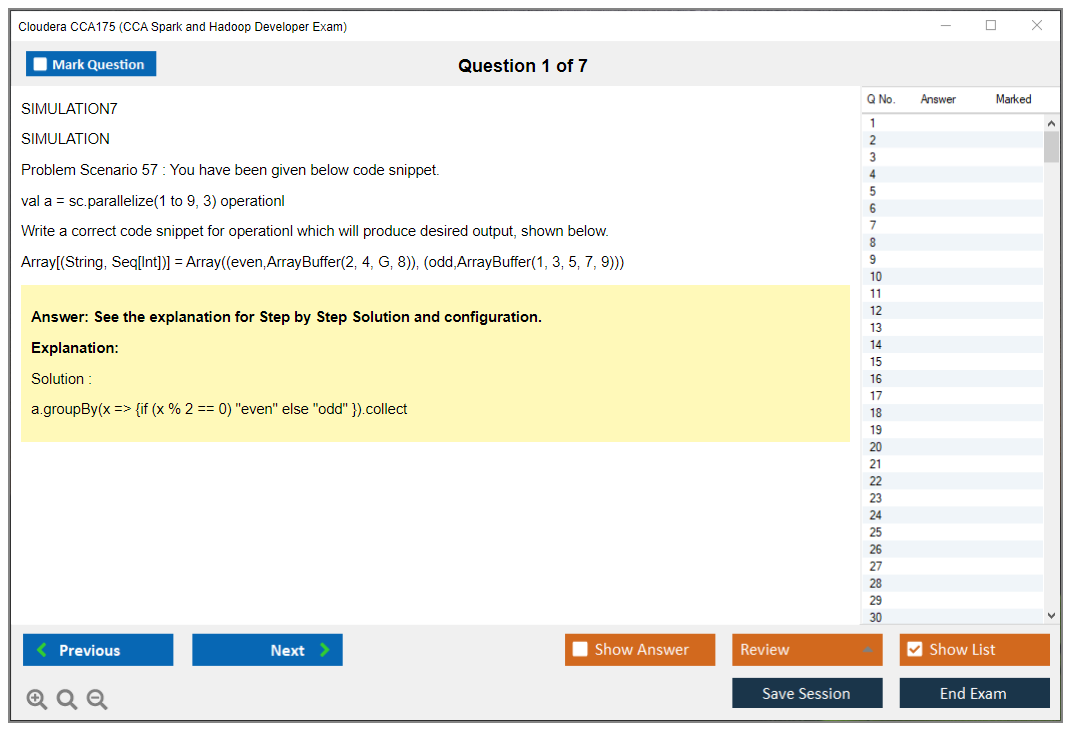Image resolution: width=1075 pixels, height=735 pixels.
Task: Click the green left arrow on Previous
Action: [41, 650]
